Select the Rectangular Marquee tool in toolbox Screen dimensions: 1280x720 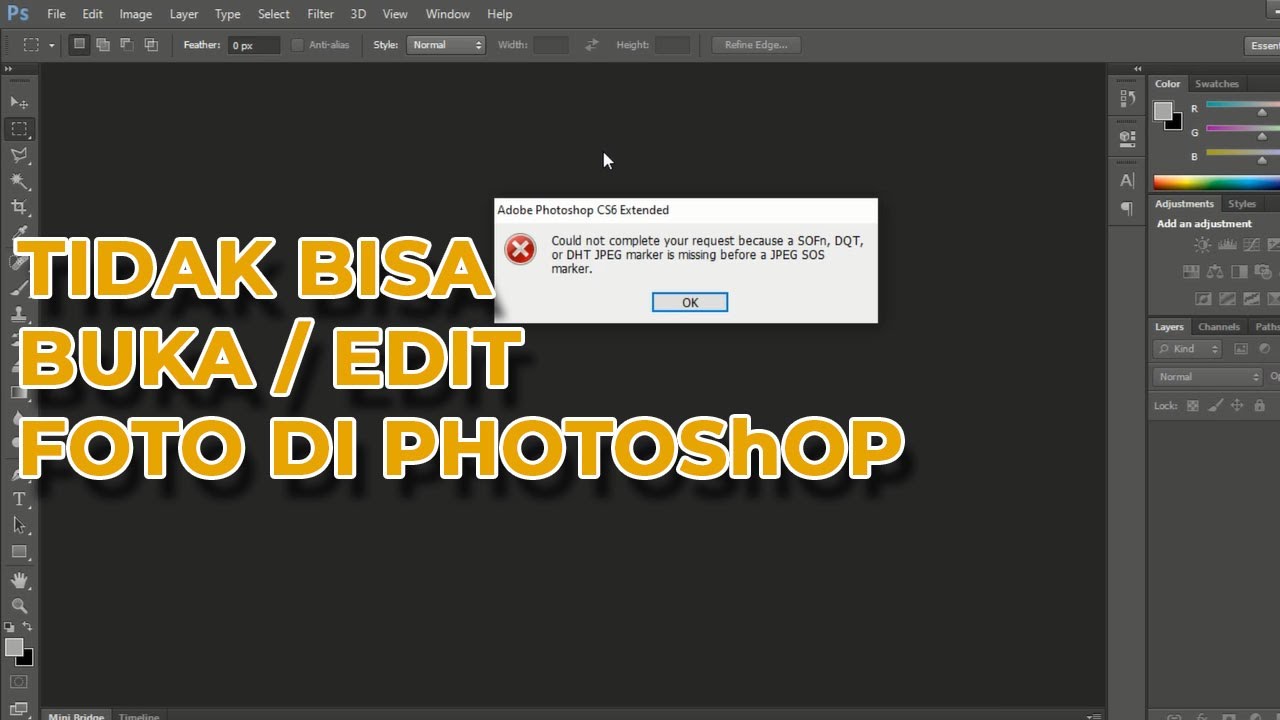pos(19,129)
